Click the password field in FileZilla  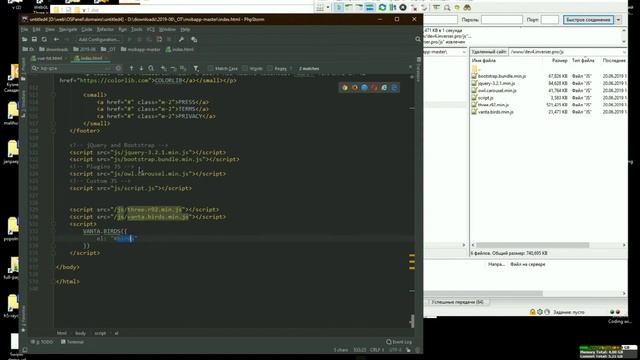coord(502,20)
